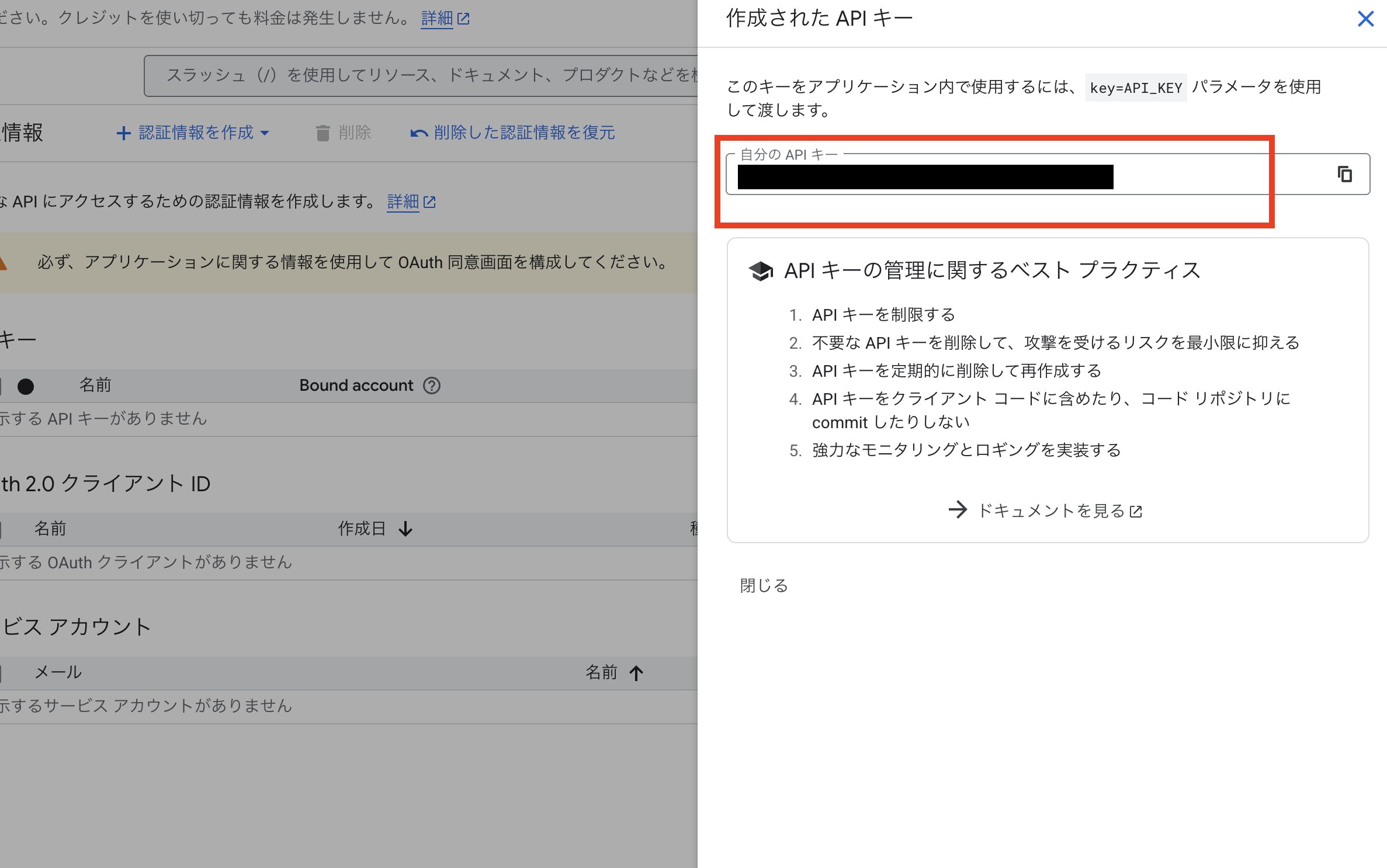The width and height of the screenshot is (1387, 868).
Task: Click the 閉じる button
Action: pos(764,585)
